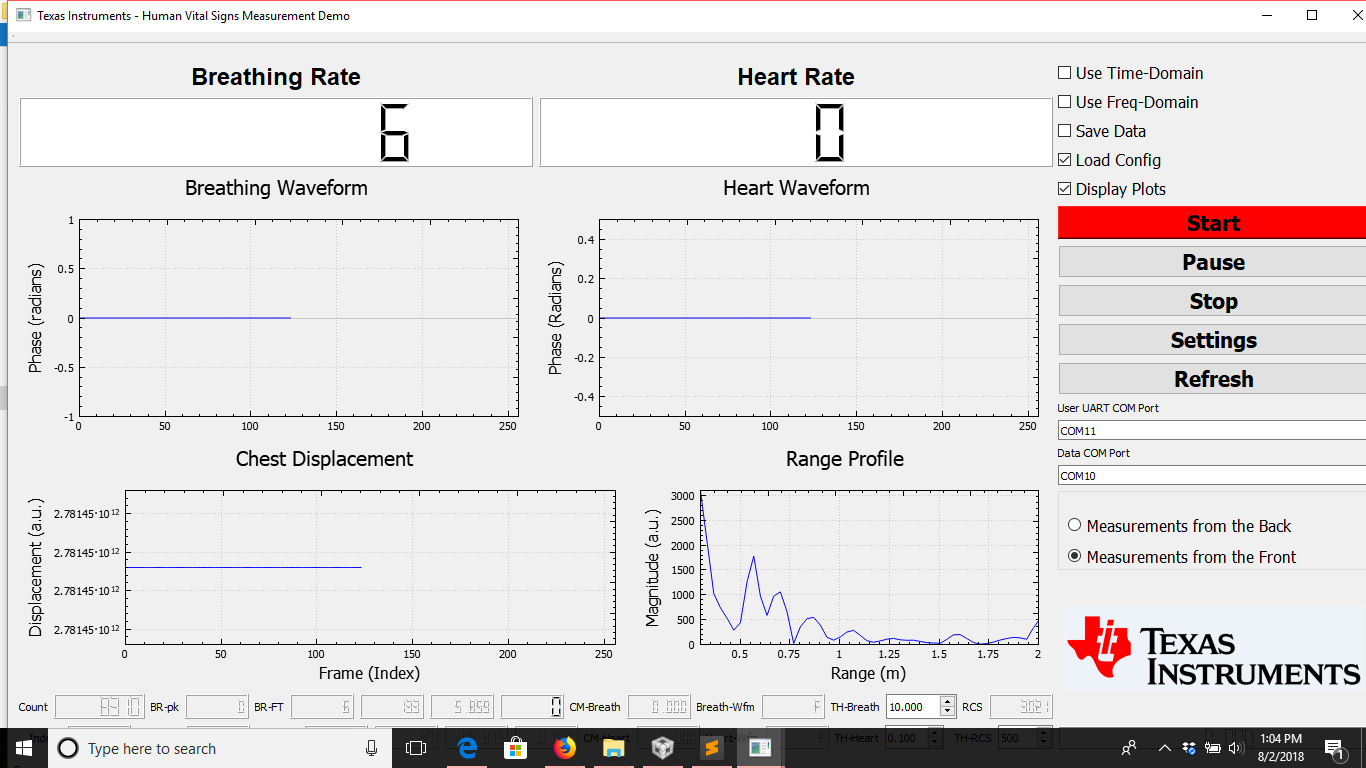Click inside the Breathing Waveform plot
Image resolution: width=1366 pixels, height=768 pixels.
pos(298,318)
